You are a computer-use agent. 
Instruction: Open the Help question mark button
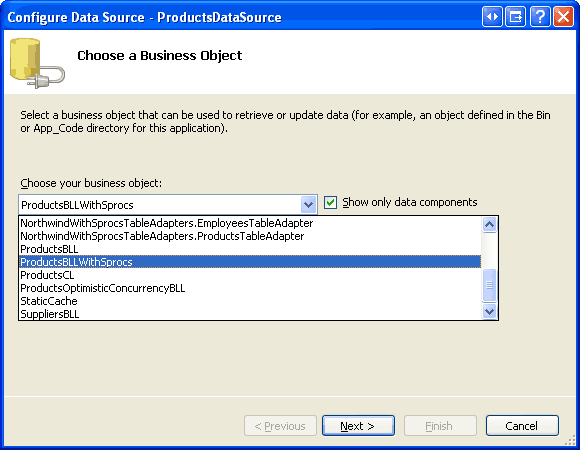[540, 17]
